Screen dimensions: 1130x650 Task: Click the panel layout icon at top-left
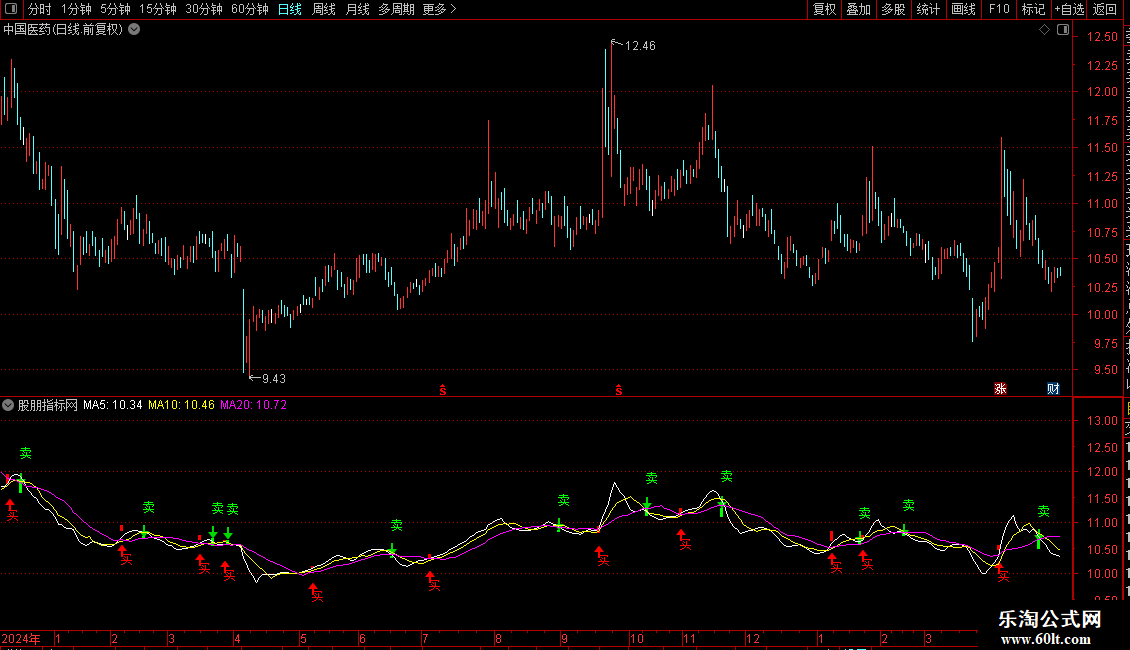(11, 9)
